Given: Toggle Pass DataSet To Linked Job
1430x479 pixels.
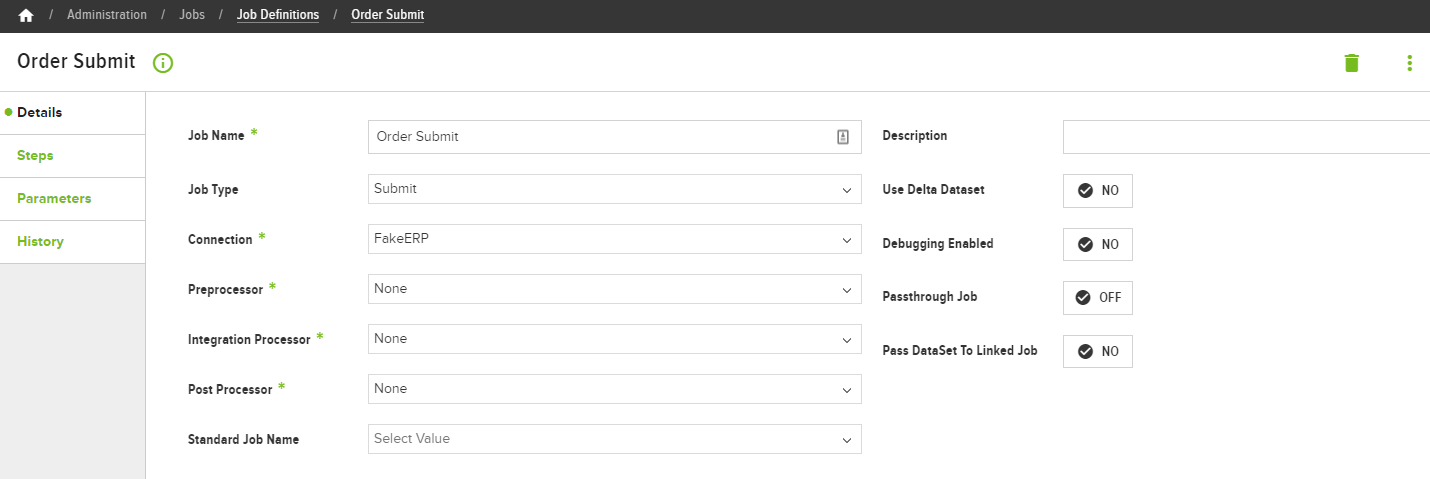Looking at the screenshot, I should [x=1098, y=351].
